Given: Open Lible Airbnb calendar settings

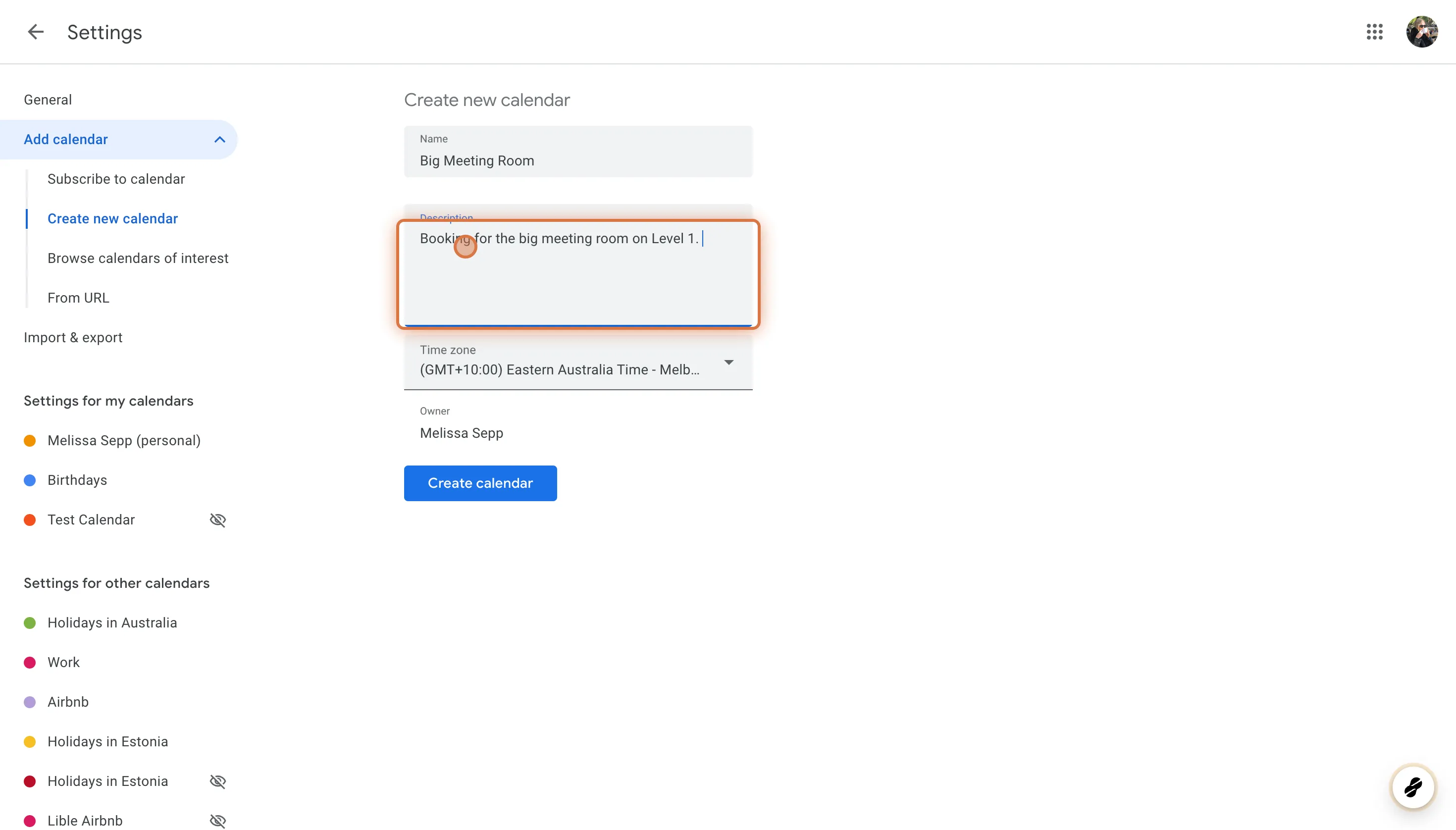Looking at the screenshot, I should click(85, 821).
